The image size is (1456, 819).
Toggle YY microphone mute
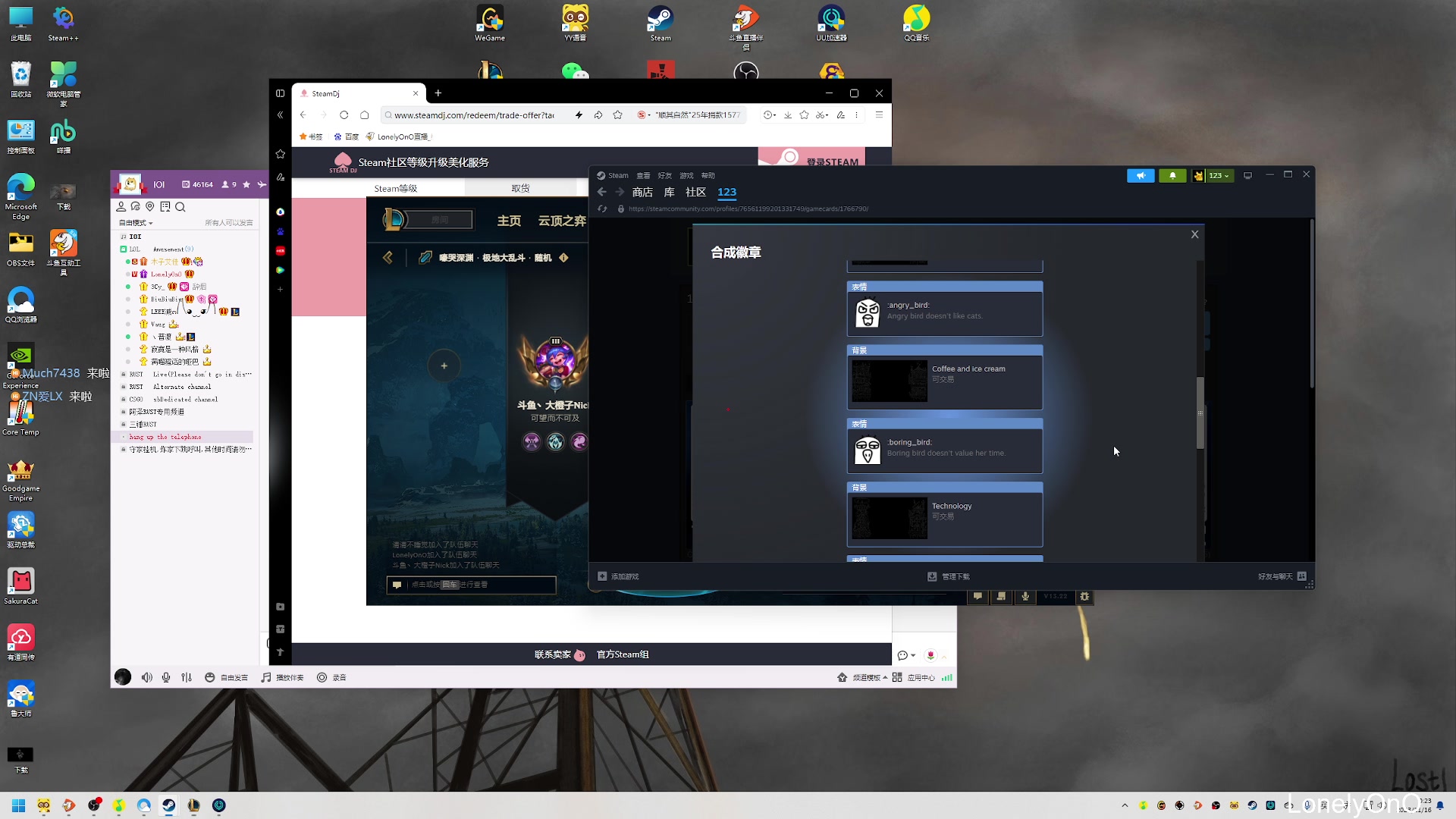coord(166,677)
